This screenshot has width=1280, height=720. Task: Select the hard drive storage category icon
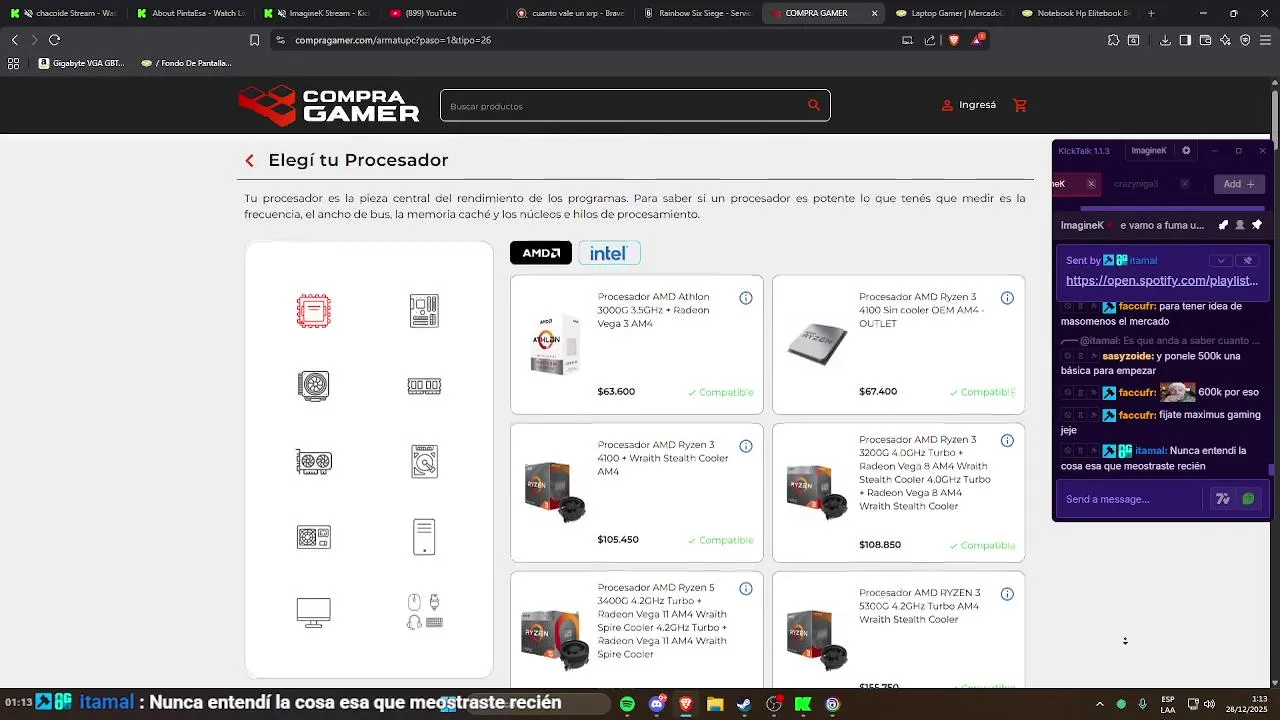coord(424,461)
